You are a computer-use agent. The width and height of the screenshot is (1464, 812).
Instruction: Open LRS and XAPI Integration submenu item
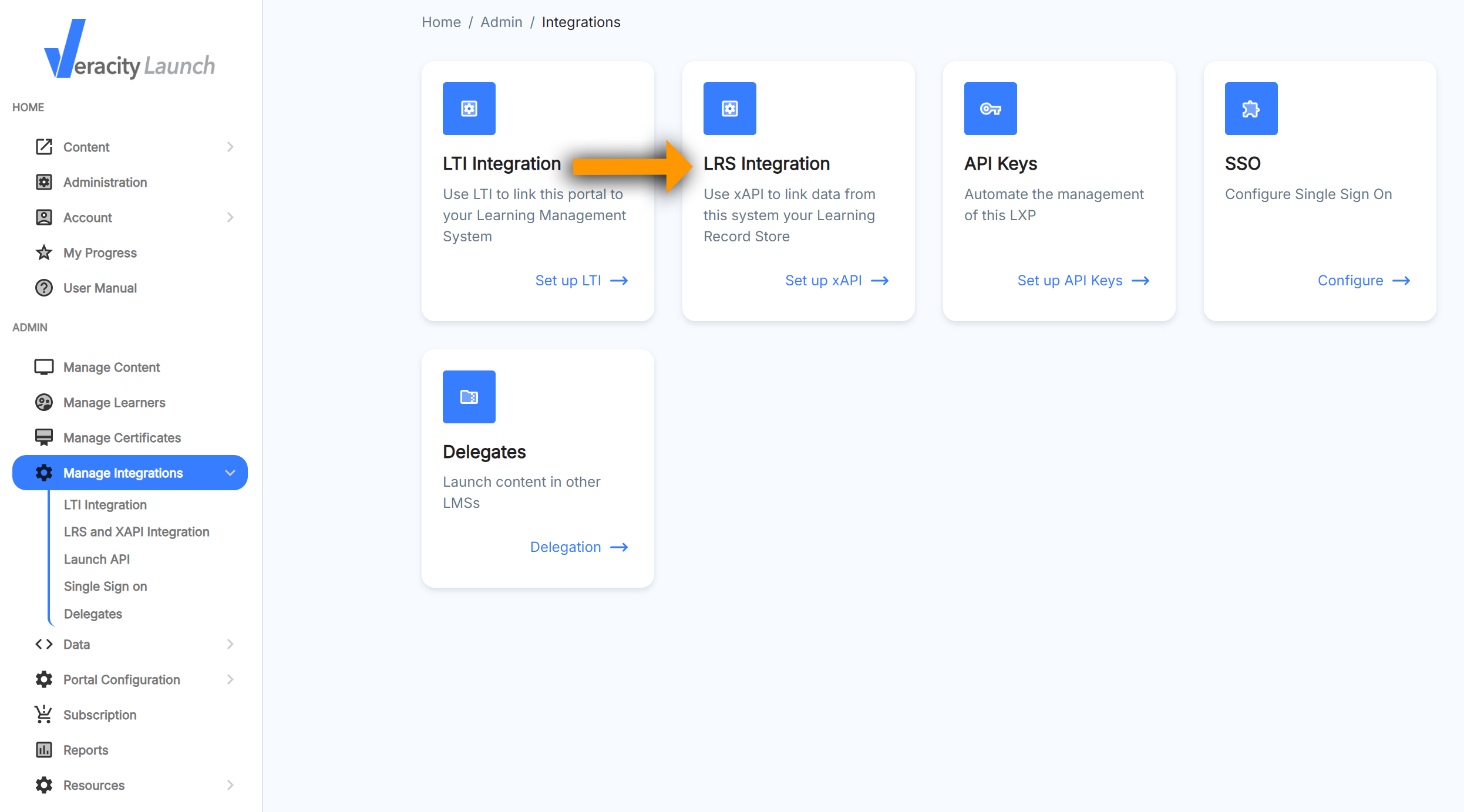click(136, 532)
